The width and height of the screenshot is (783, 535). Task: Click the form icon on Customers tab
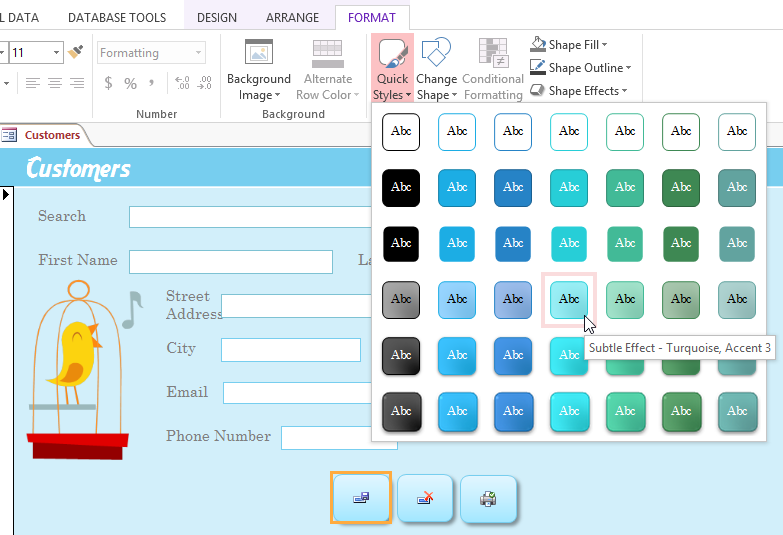point(9,135)
